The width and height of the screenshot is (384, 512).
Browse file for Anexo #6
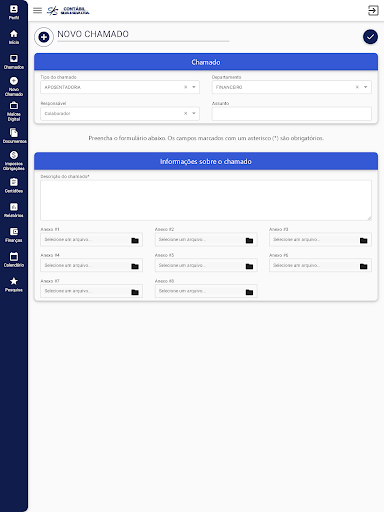364,266
